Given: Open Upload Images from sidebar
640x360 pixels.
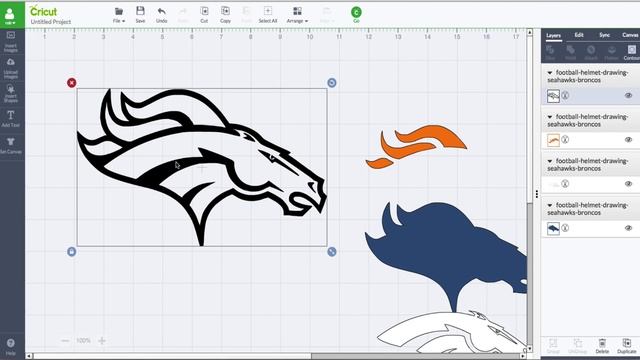Looking at the screenshot, I should [x=11, y=68].
